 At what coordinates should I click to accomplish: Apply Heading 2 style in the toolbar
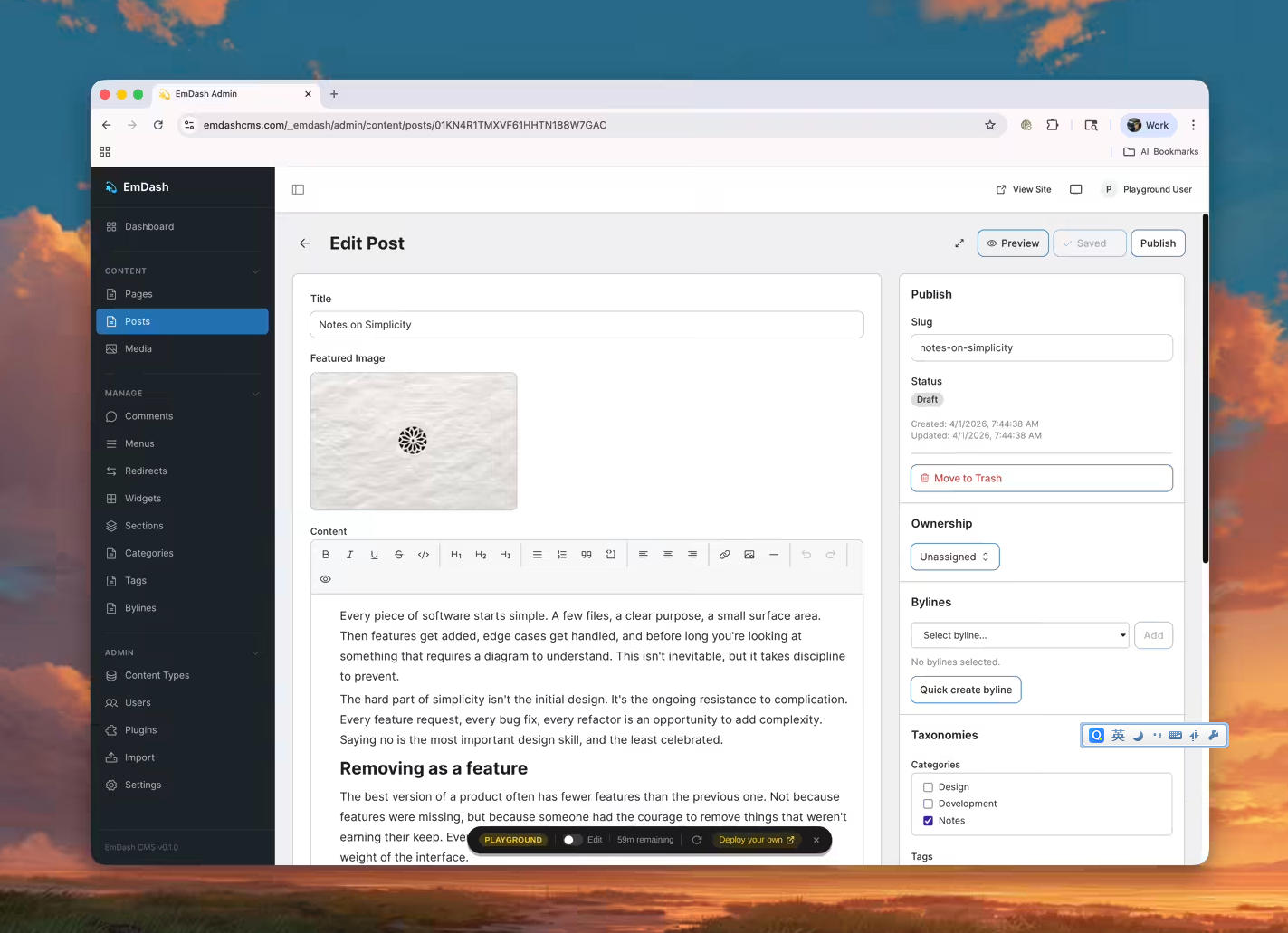(x=481, y=555)
